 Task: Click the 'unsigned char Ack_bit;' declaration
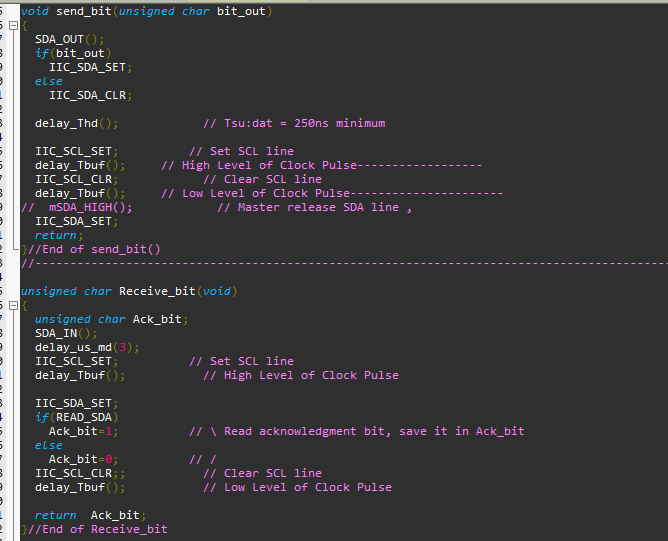(x=112, y=319)
